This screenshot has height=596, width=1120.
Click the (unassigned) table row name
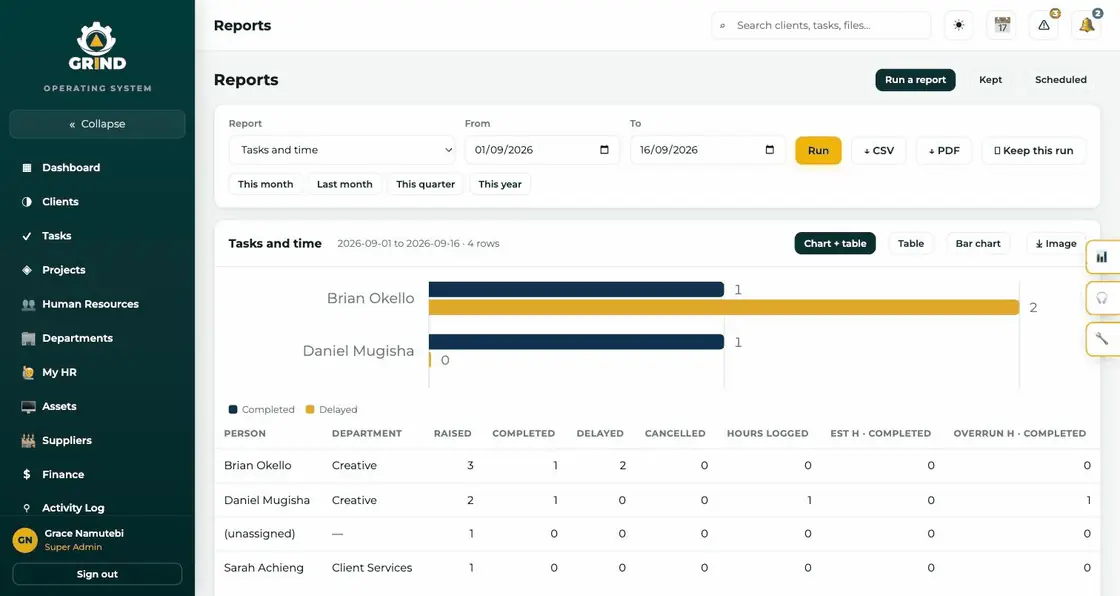click(259, 534)
